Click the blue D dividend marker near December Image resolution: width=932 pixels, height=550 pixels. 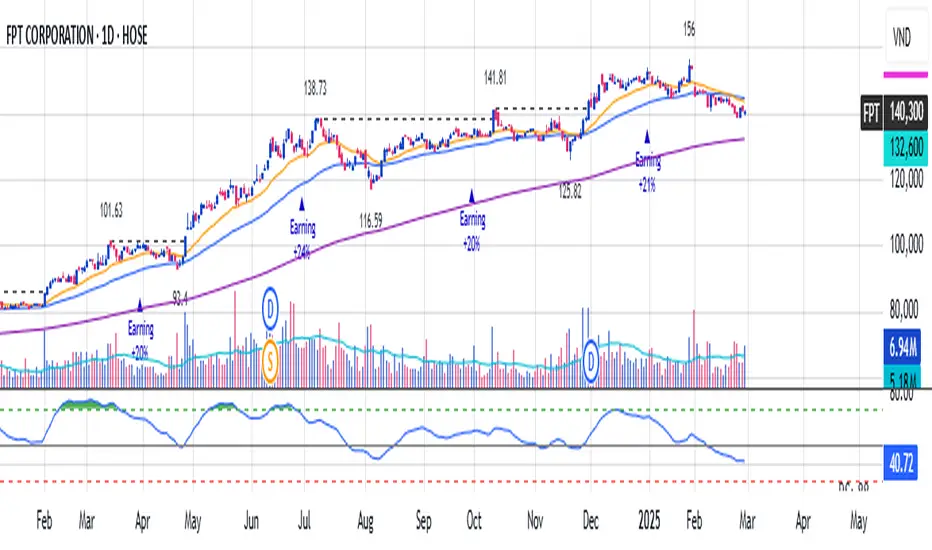pos(591,360)
